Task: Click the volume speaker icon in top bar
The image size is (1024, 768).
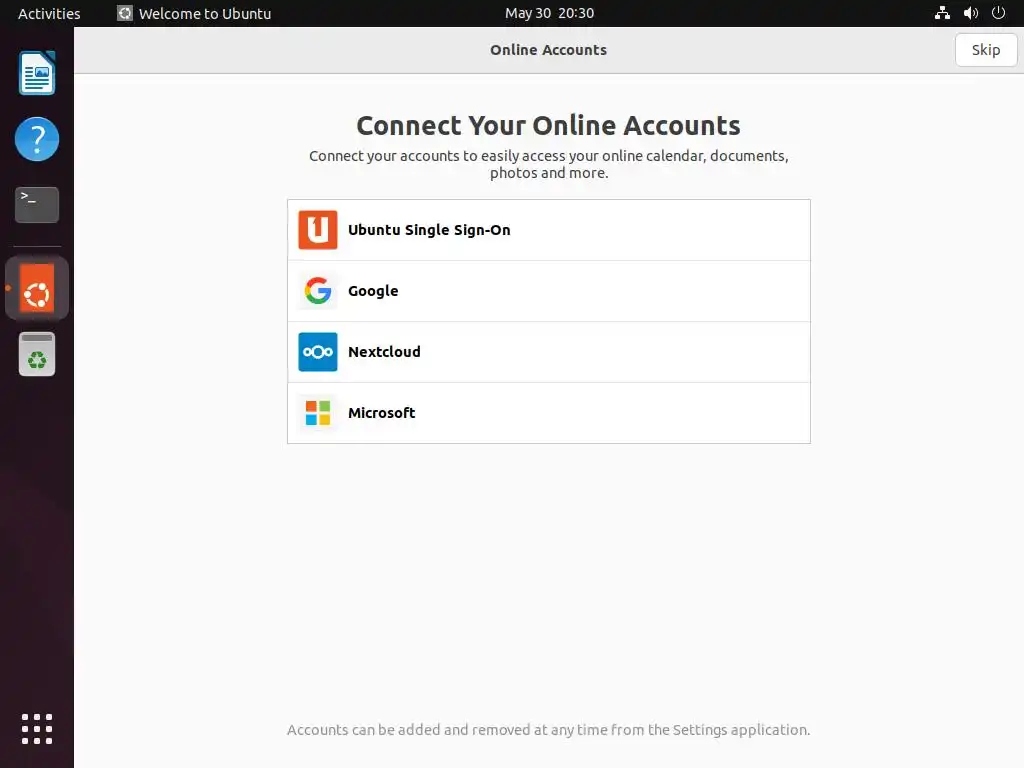Action: click(970, 13)
